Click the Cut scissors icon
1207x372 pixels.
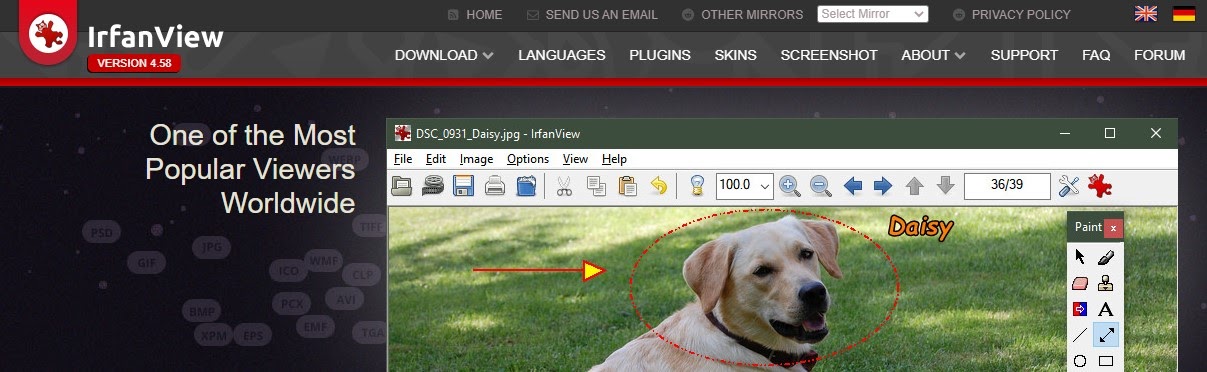[x=564, y=186]
